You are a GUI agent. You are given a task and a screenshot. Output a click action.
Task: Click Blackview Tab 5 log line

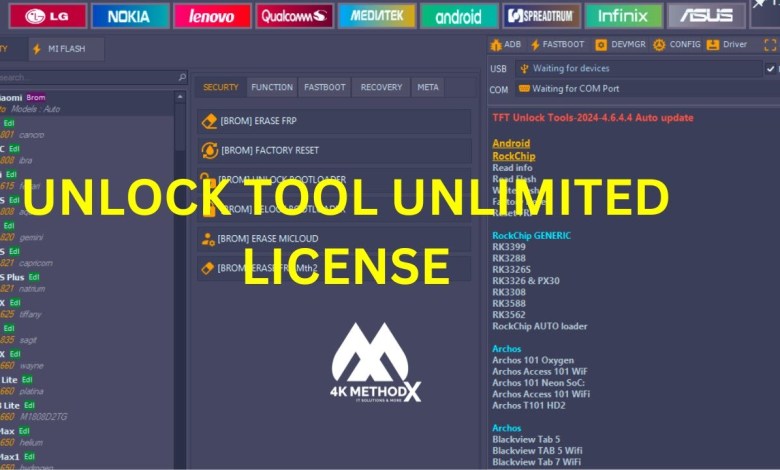[526, 440]
